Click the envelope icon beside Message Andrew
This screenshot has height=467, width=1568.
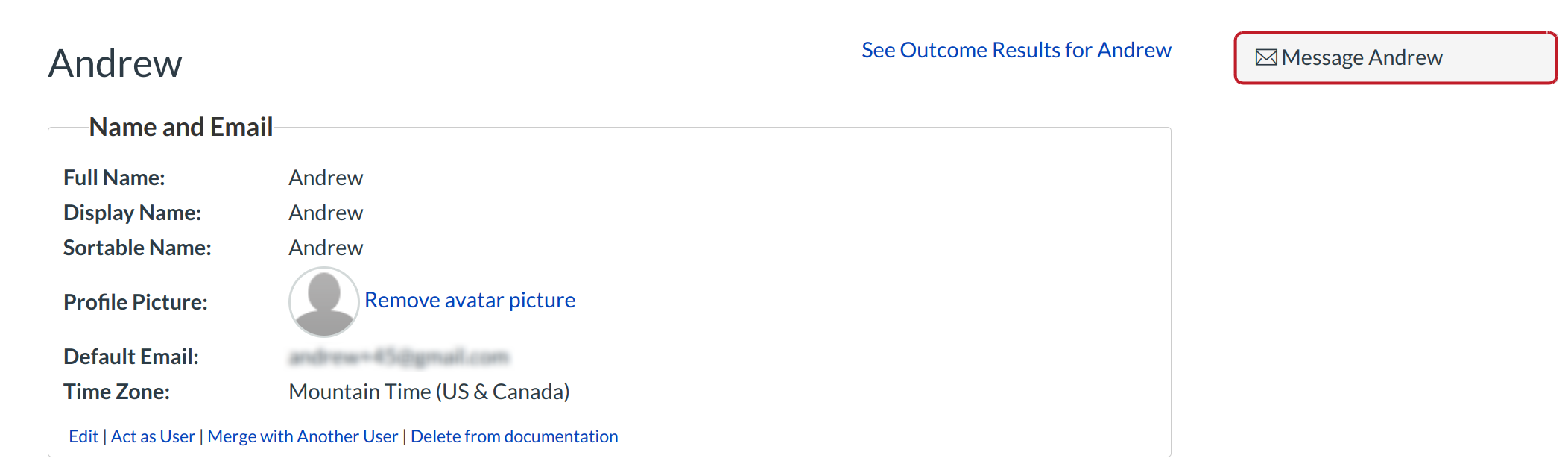point(1265,57)
